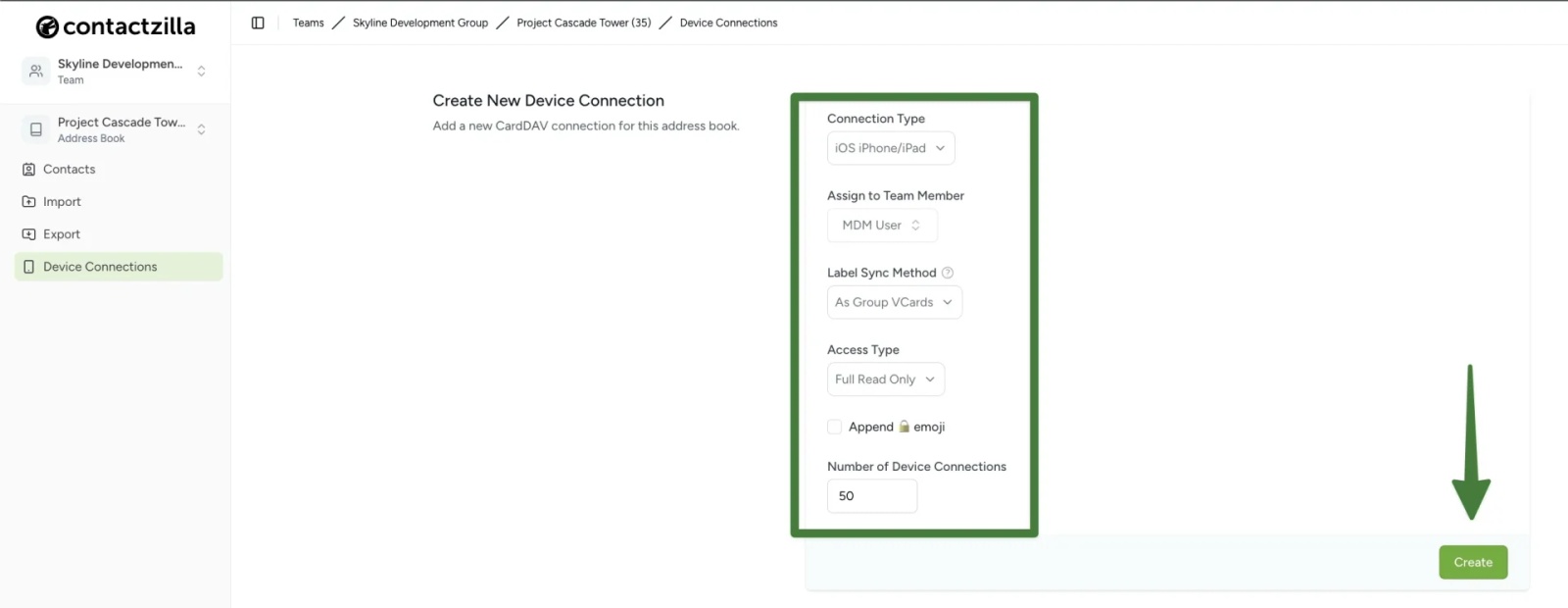Image resolution: width=1568 pixels, height=608 pixels.
Task: Go to Project Cascade Tower (35) breadcrumb
Action: tap(584, 23)
